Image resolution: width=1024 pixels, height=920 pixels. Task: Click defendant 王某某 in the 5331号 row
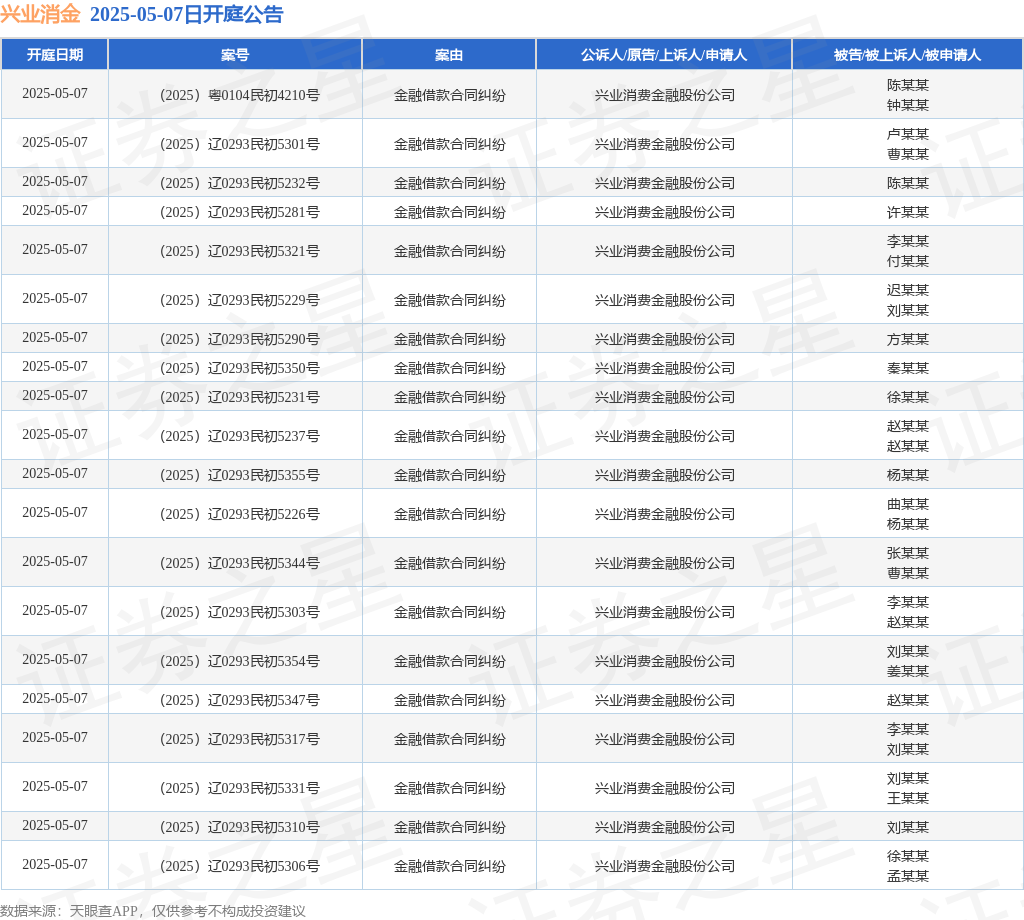click(908, 799)
